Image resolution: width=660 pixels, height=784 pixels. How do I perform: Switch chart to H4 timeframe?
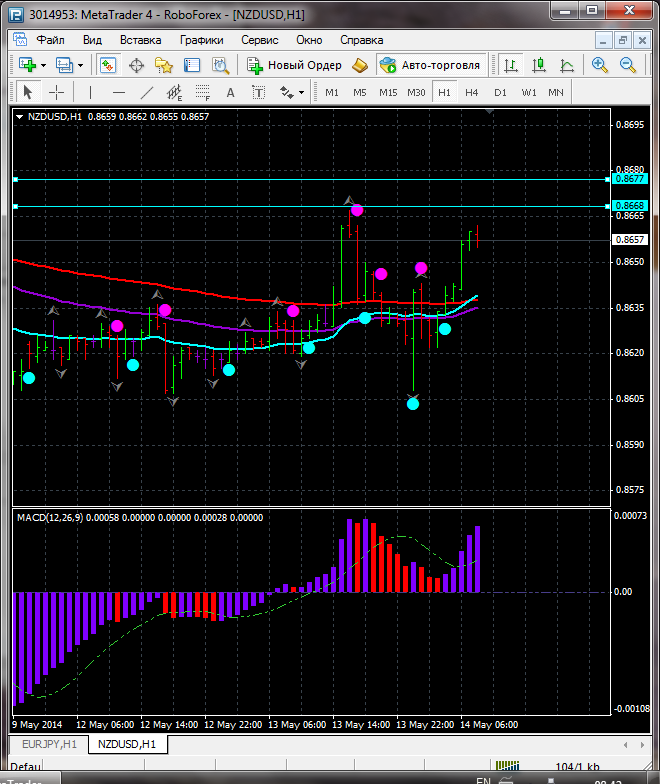coord(471,92)
